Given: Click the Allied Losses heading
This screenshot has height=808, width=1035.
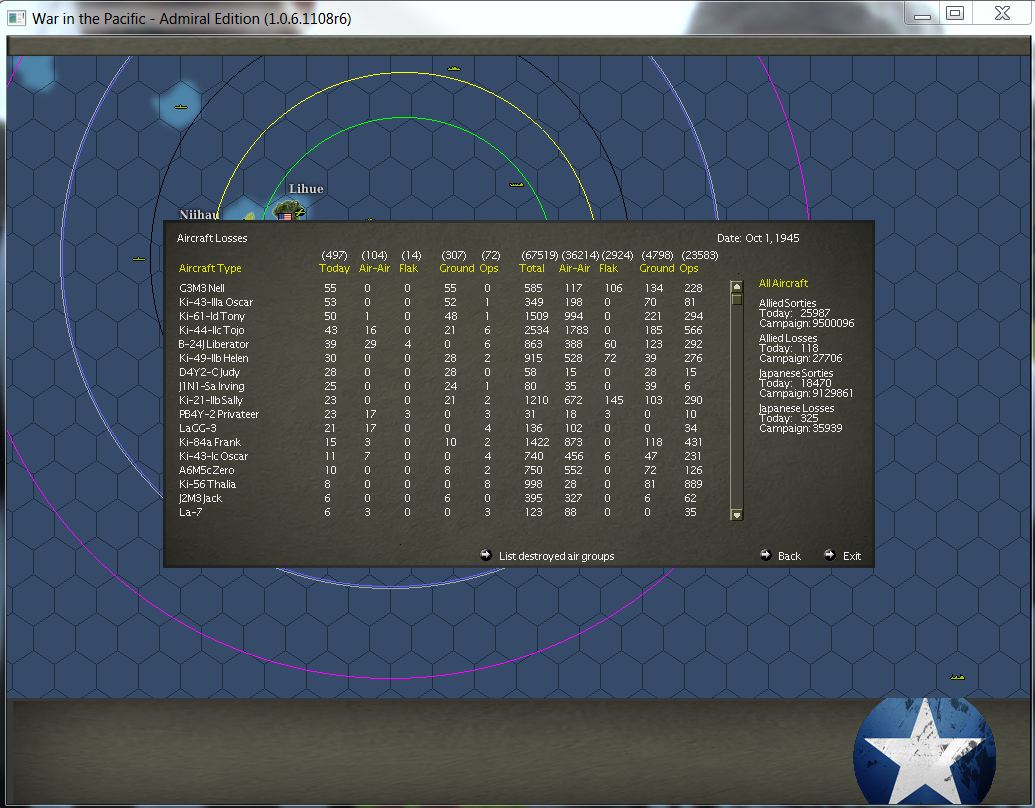Looking at the screenshot, I should [788, 338].
